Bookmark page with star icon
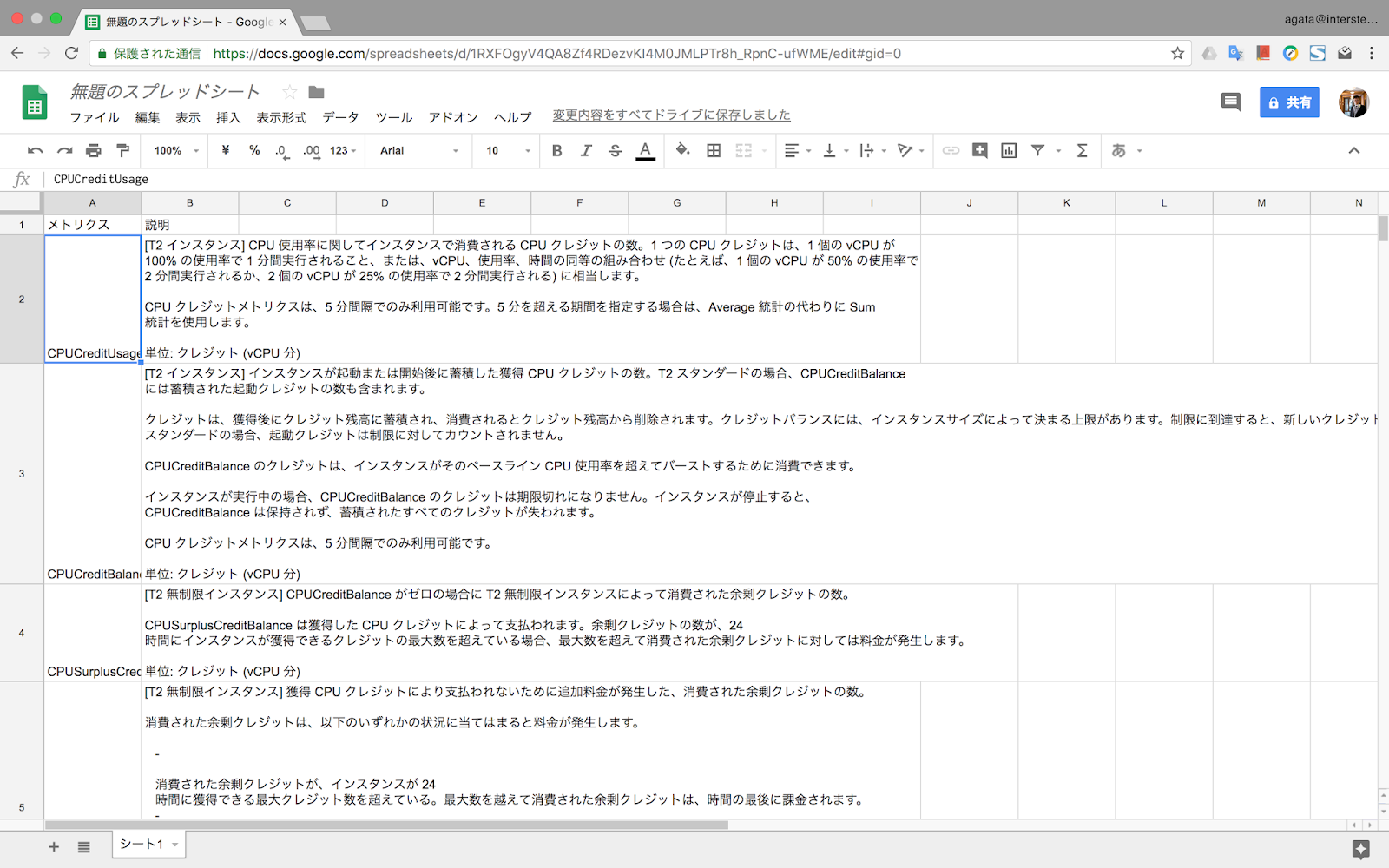1389x868 pixels. [1177, 54]
